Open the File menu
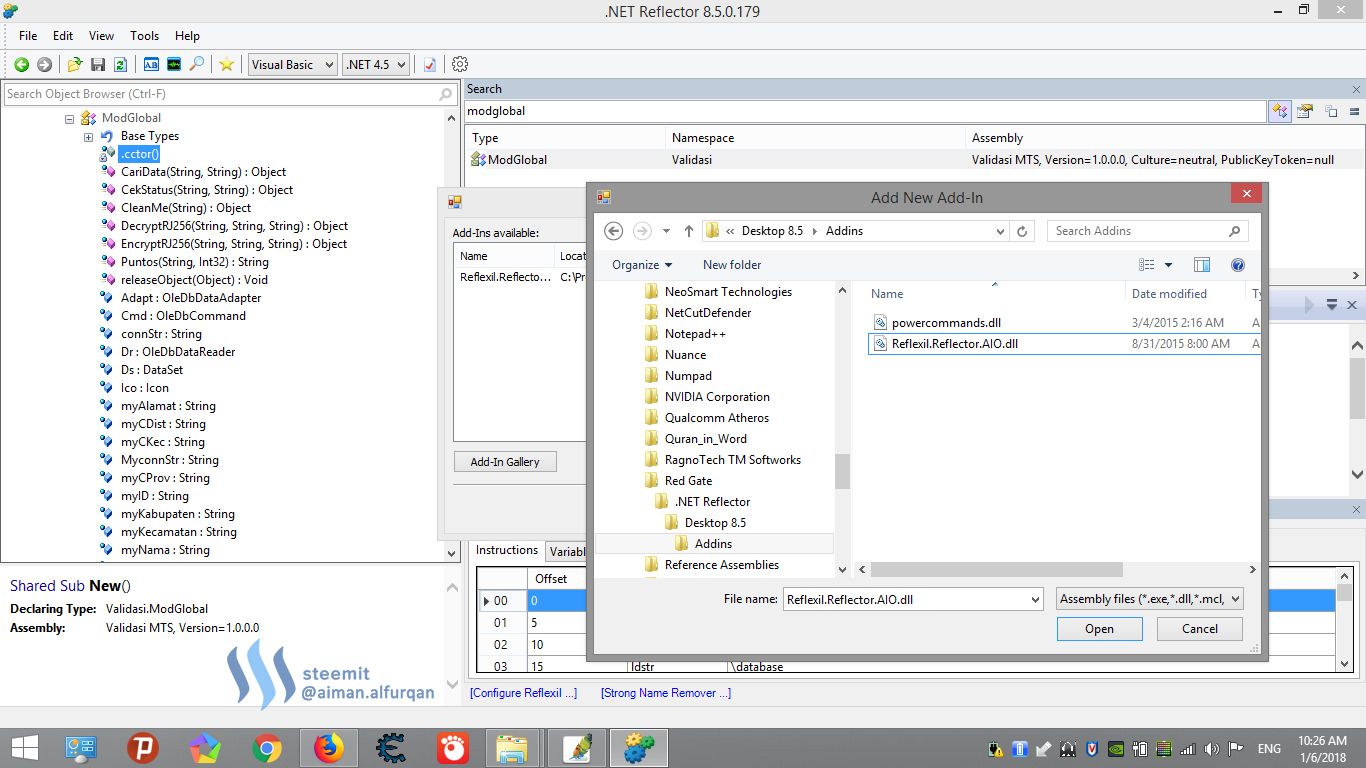 (28, 35)
